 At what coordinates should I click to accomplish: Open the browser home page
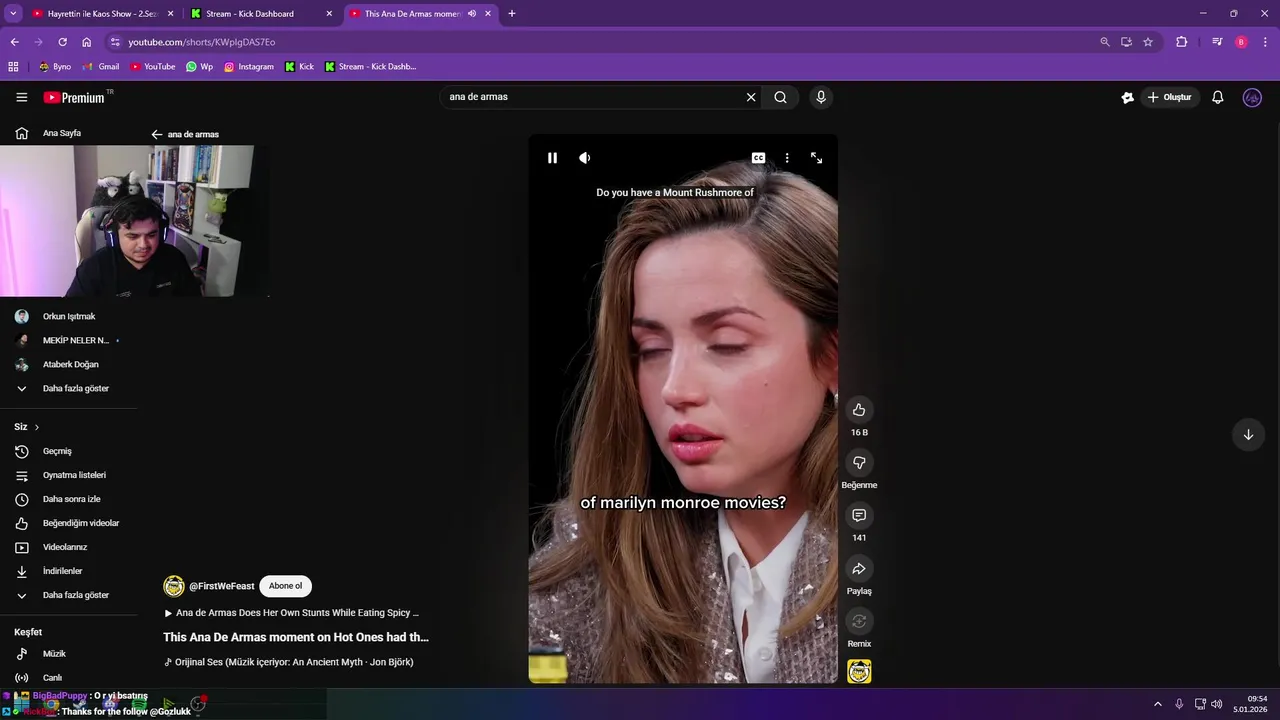(87, 42)
